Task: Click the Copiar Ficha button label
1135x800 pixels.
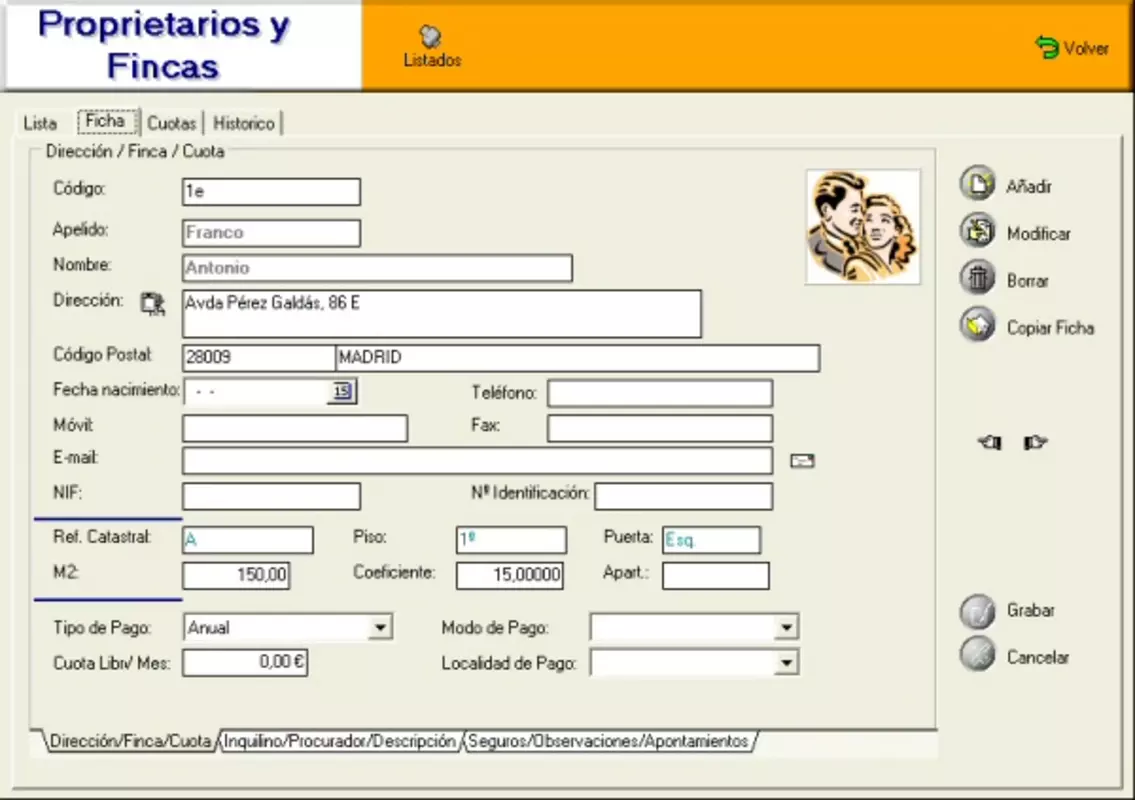Action: (1050, 328)
